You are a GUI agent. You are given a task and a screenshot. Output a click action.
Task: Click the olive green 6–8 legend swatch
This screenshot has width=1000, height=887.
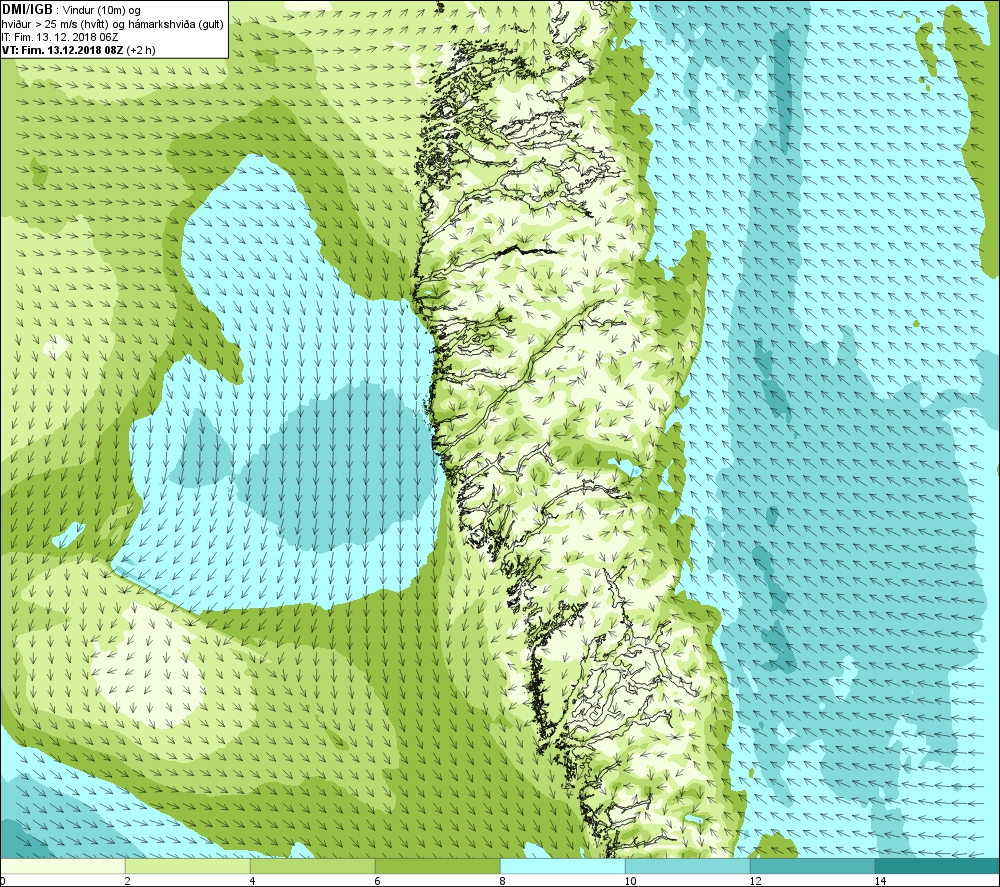[x=438, y=866]
